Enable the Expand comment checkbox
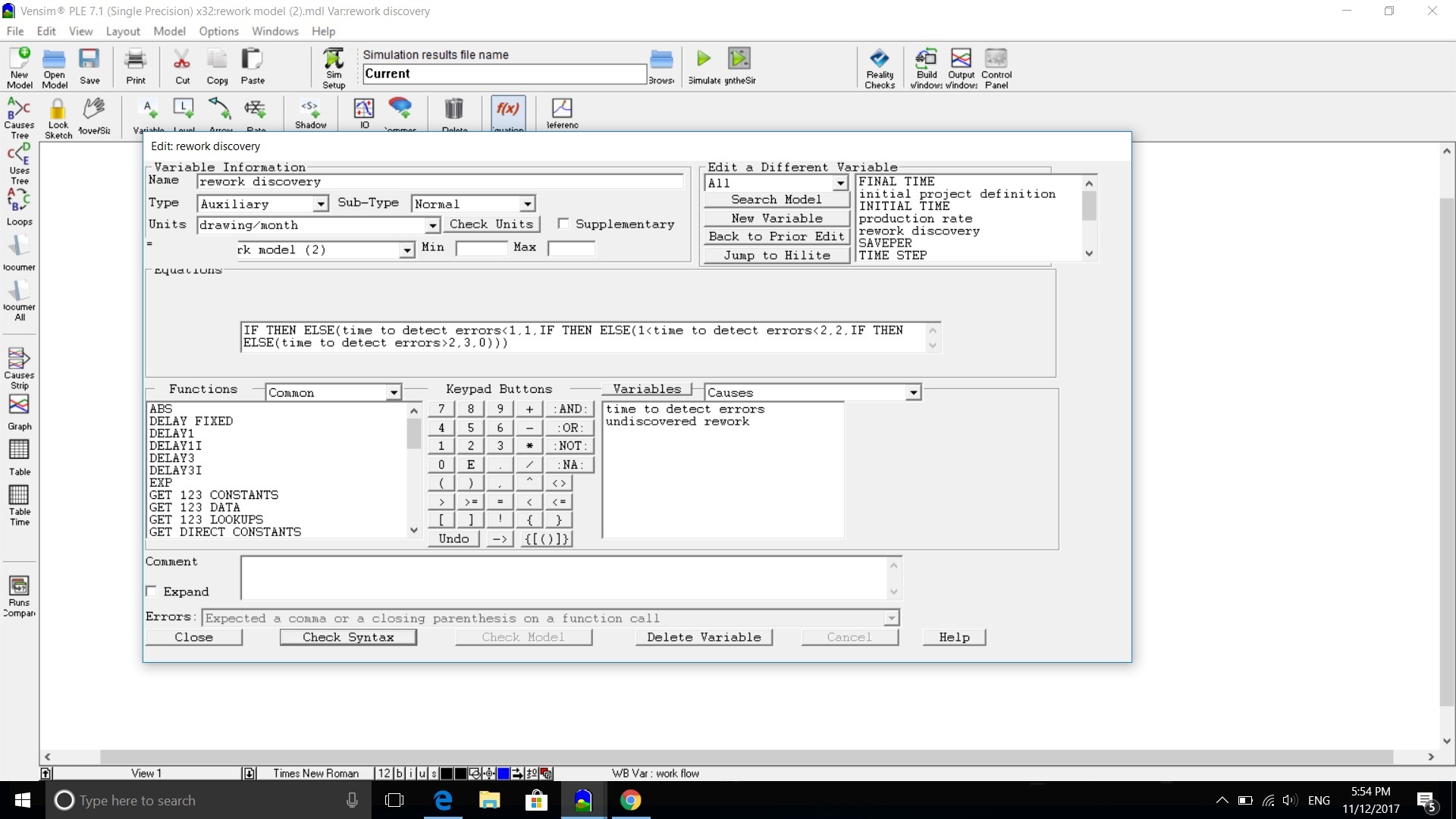 (x=152, y=591)
